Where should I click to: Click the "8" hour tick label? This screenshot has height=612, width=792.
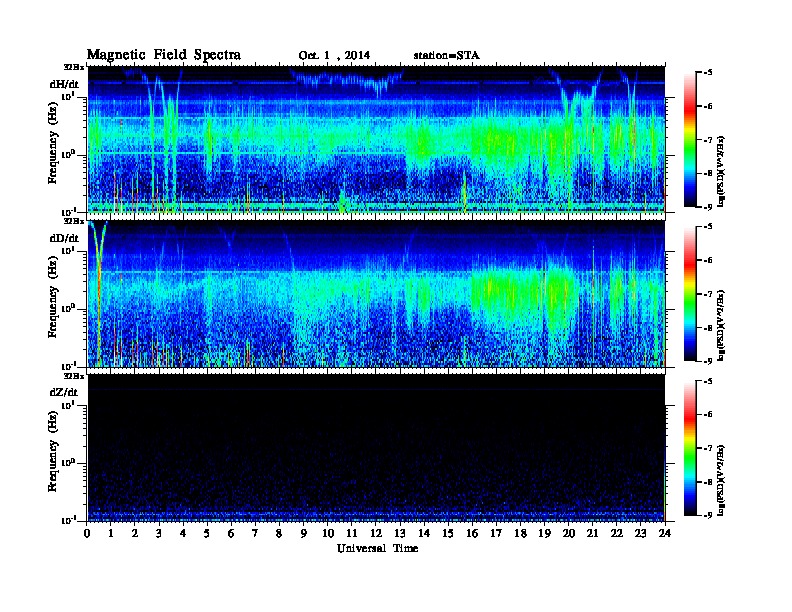(x=279, y=534)
